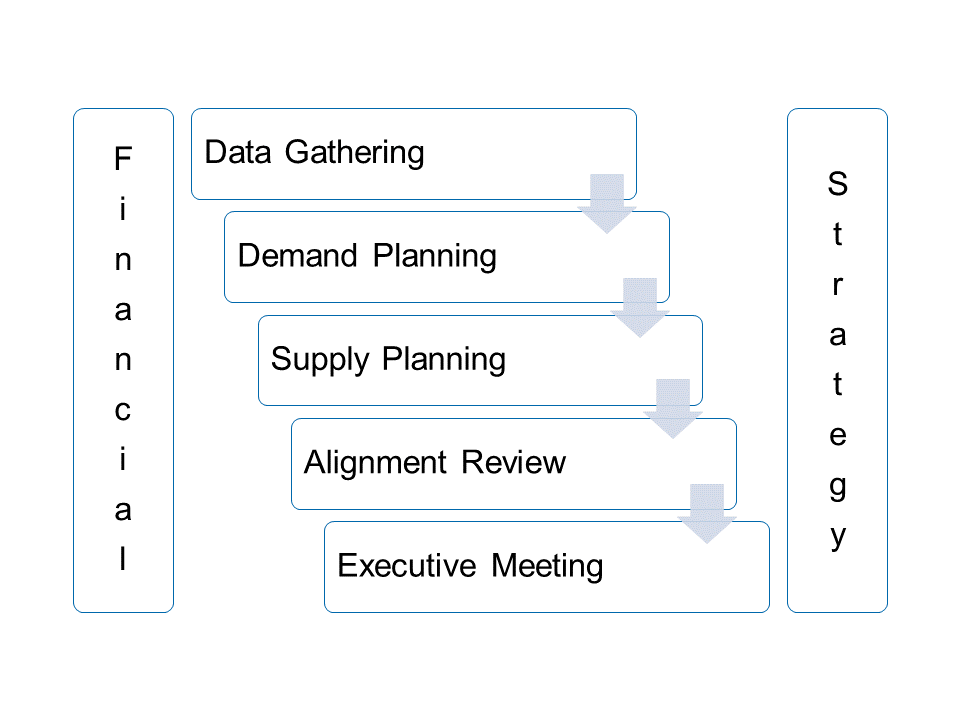Select the vertical Strategy box on the right
The image size is (960, 720).
coord(837,360)
